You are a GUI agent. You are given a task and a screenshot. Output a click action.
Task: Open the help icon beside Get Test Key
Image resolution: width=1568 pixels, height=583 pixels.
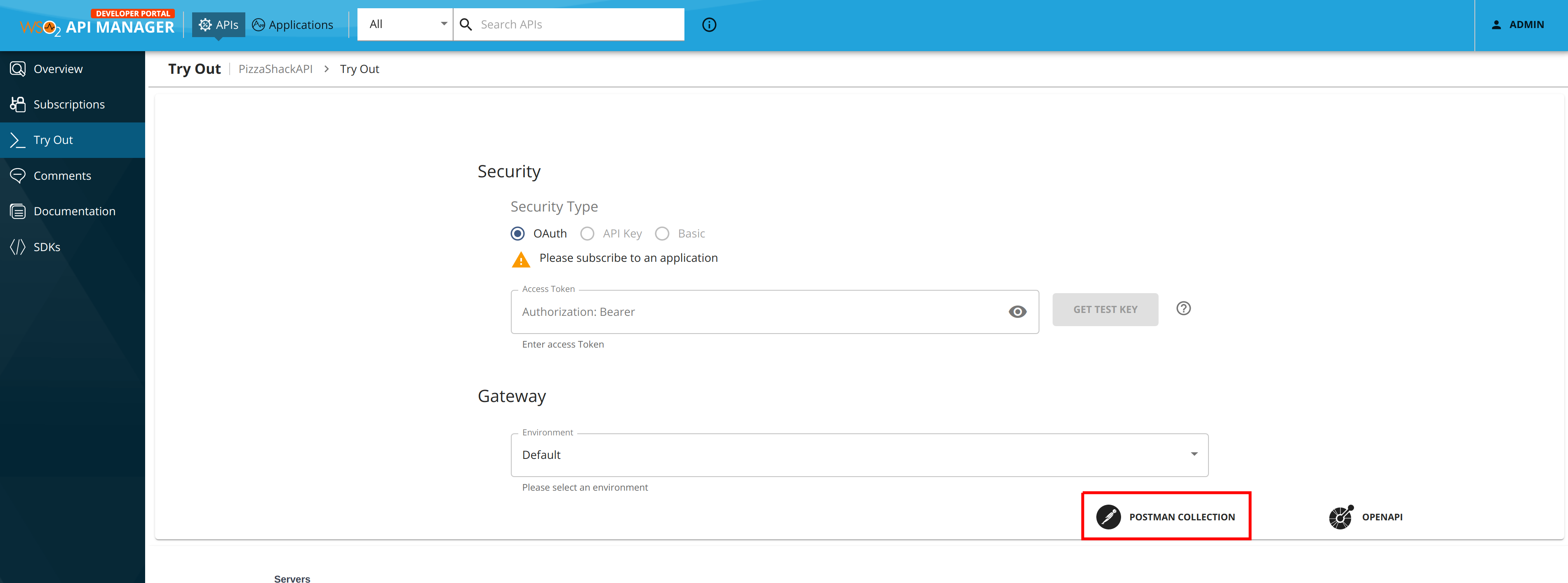click(x=1183, y=308)
